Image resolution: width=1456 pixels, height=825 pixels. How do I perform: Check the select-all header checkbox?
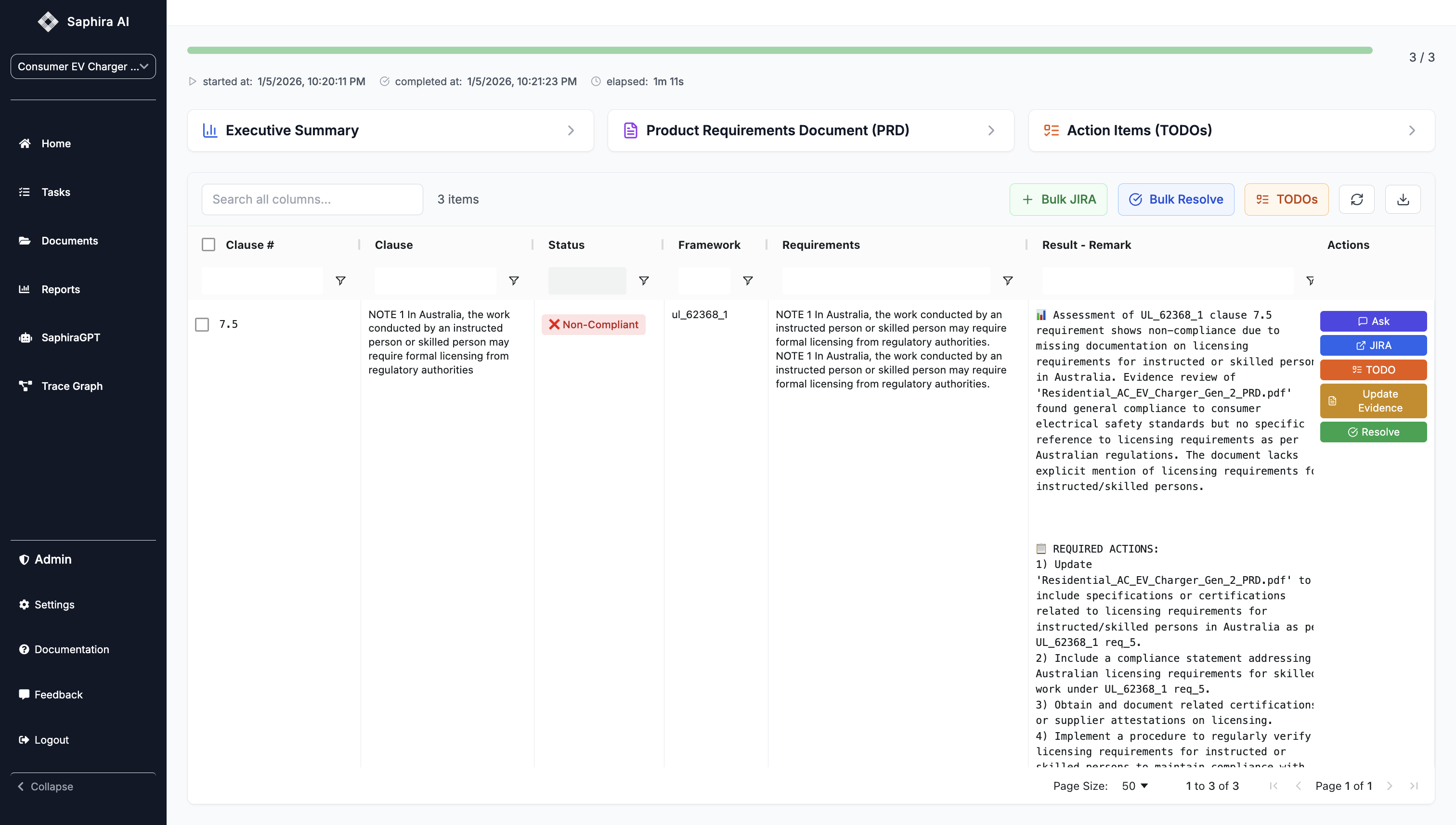[208, 245]
